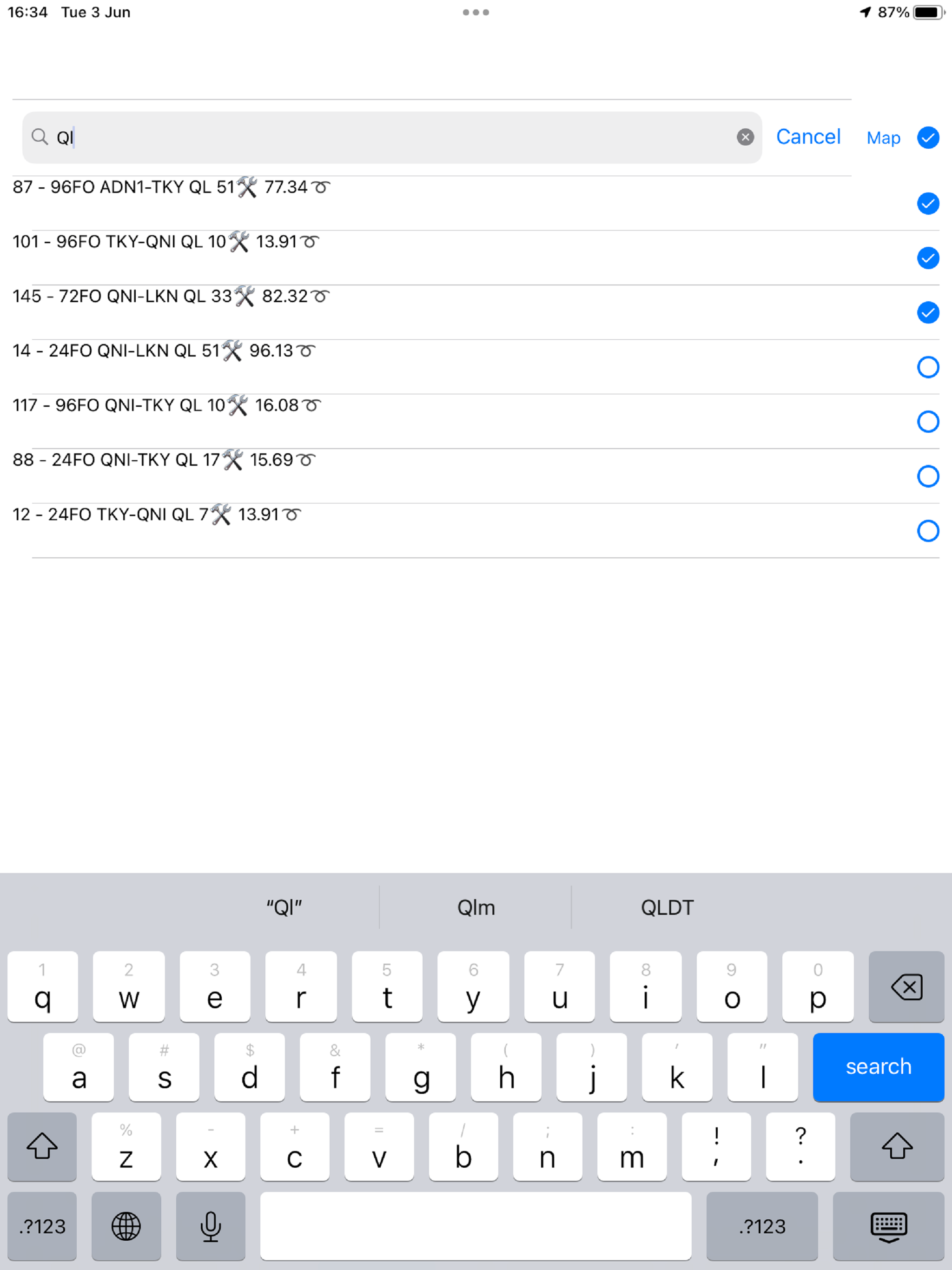Choose the Qlm keyboard suggestion
952x1270 pixels.
click(476, 908)
